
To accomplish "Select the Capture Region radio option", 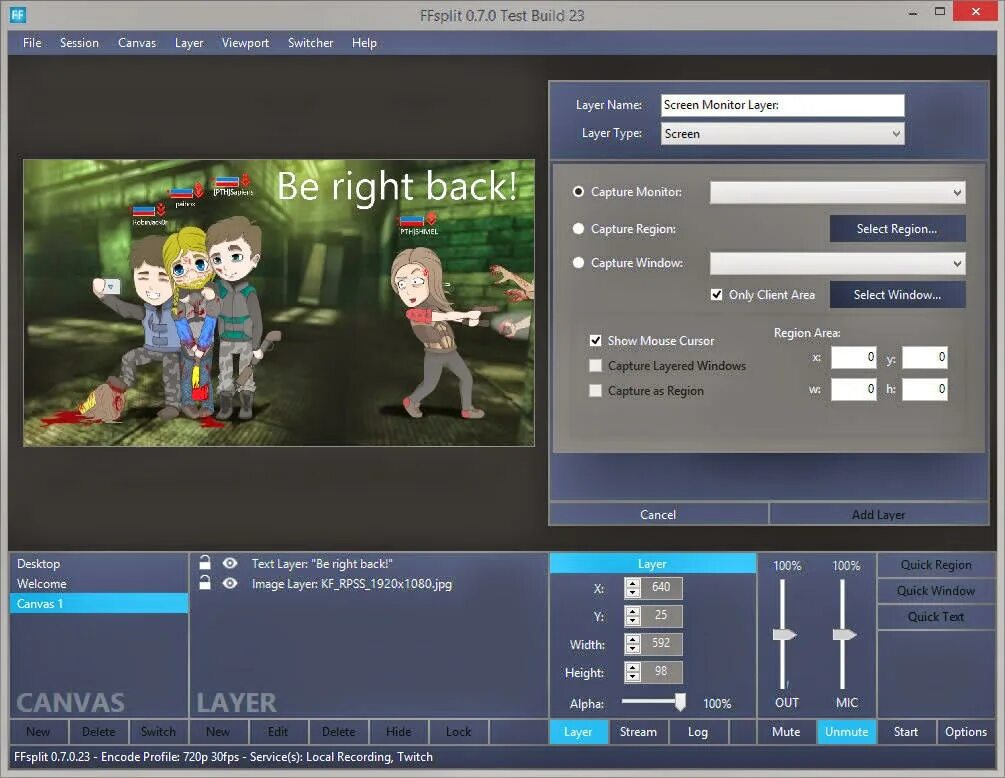I will 578,229.
